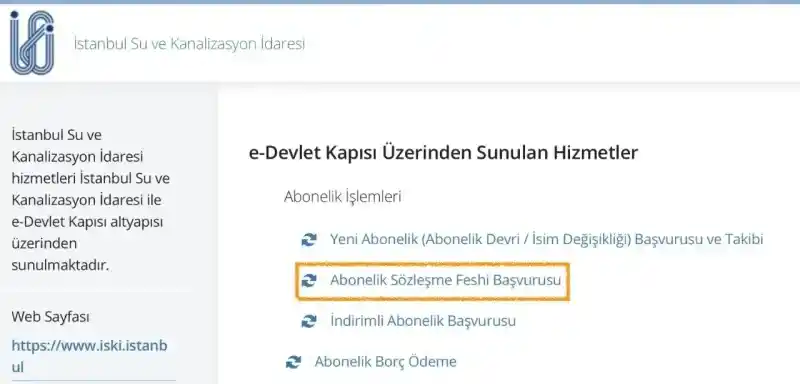This screenshot has width=800, height=384.
Task: Select the Abonelik İşlemleri category heading
Action: 342,196
